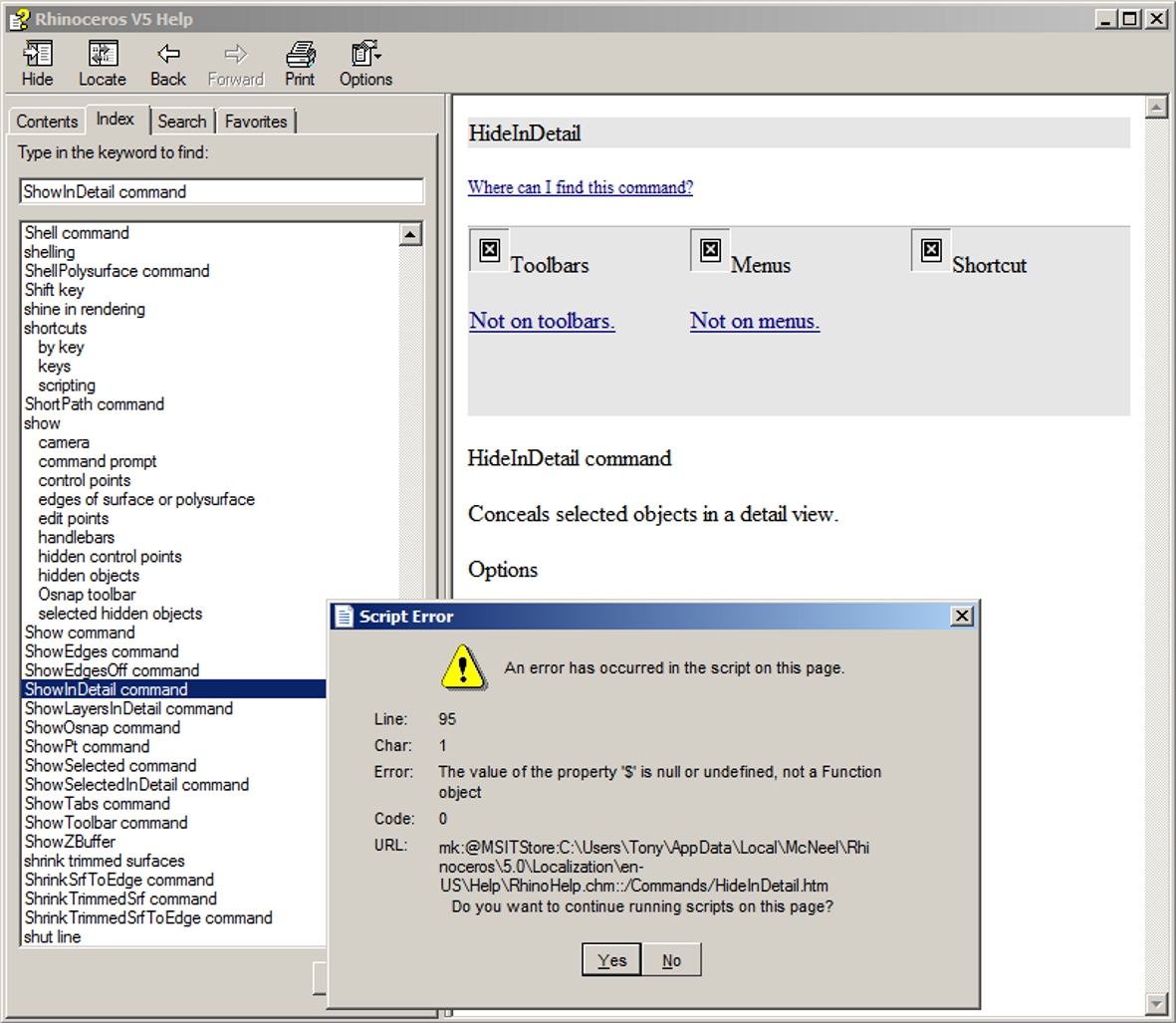This screenshot has height=1023, width=1176.
Task: Click the Toolbars broken-image icon
Action: 490,250
